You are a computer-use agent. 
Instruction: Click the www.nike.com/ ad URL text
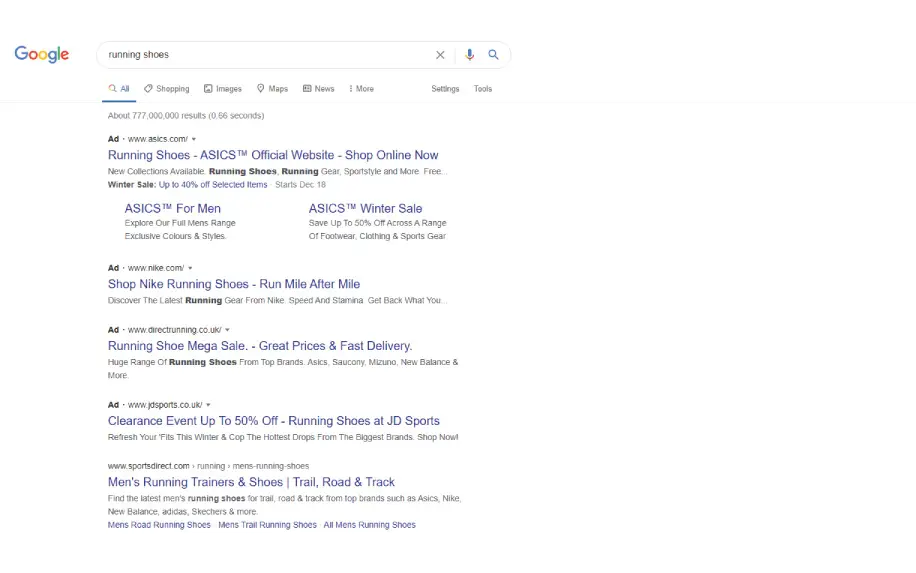[x=156, y=268]
